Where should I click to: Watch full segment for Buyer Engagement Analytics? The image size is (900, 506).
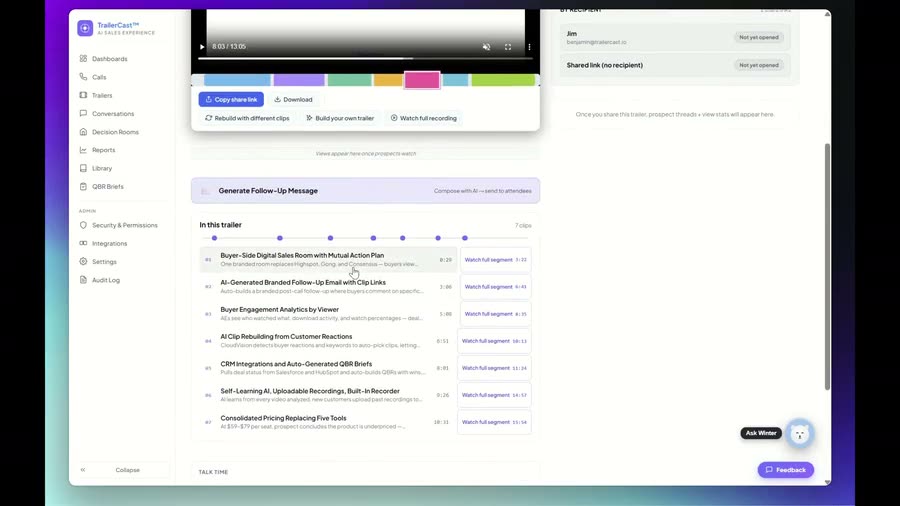coord(495,314)
